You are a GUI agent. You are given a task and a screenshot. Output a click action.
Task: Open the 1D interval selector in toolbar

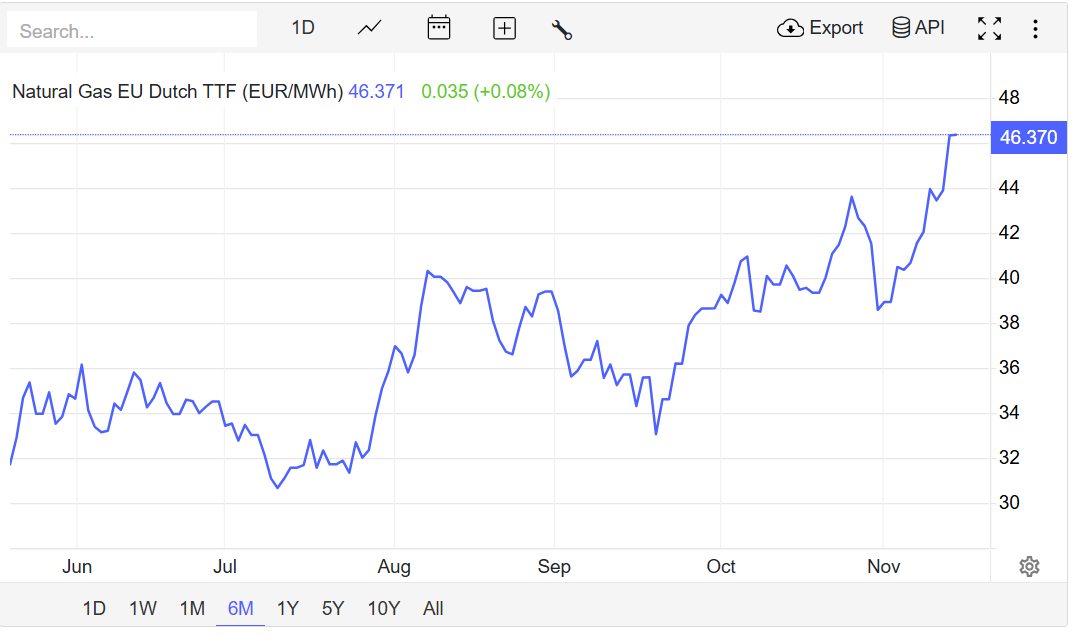302,28
